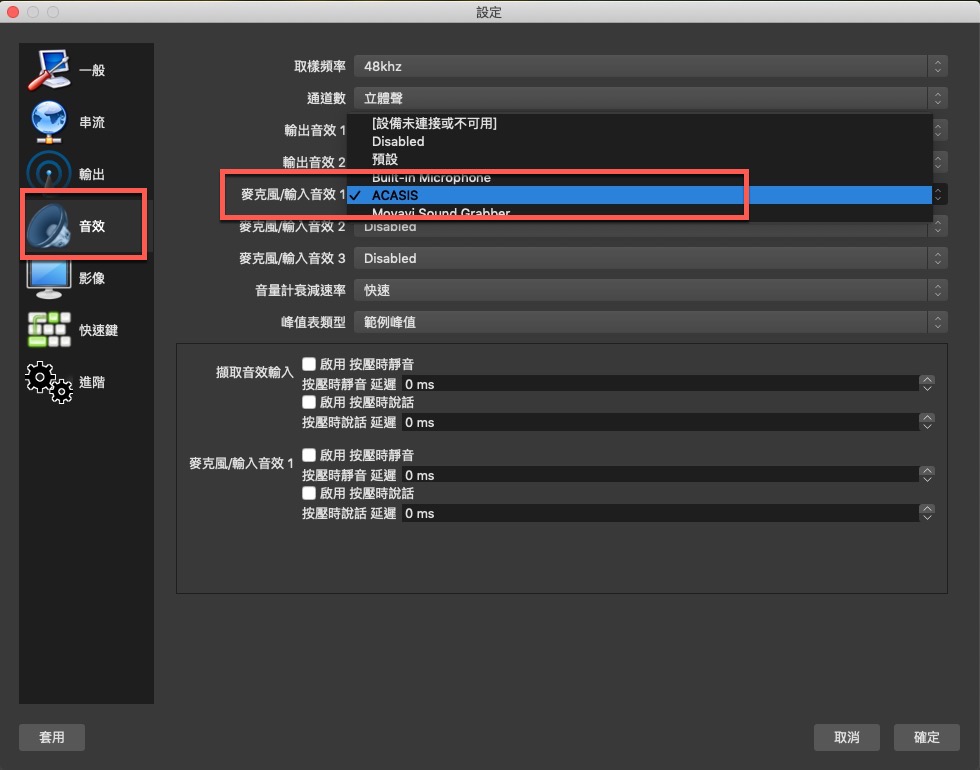The width and height of the screenshot is (980, 770).
Task: Click the arrows of the 麥克風/輸入音效 2 dropdown
Action: point(939,226)
